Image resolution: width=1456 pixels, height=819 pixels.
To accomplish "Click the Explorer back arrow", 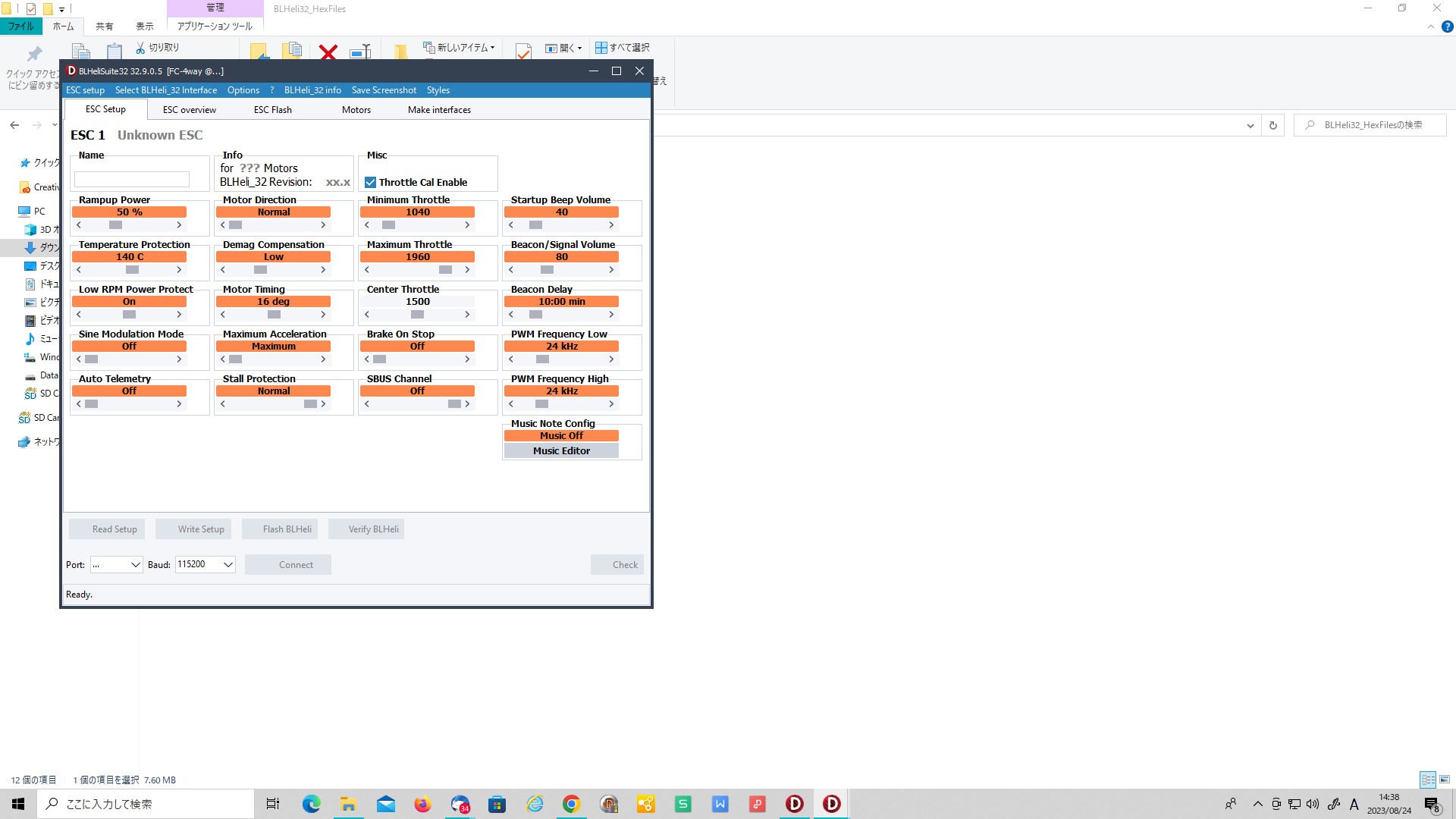I will tap(14, 125).
